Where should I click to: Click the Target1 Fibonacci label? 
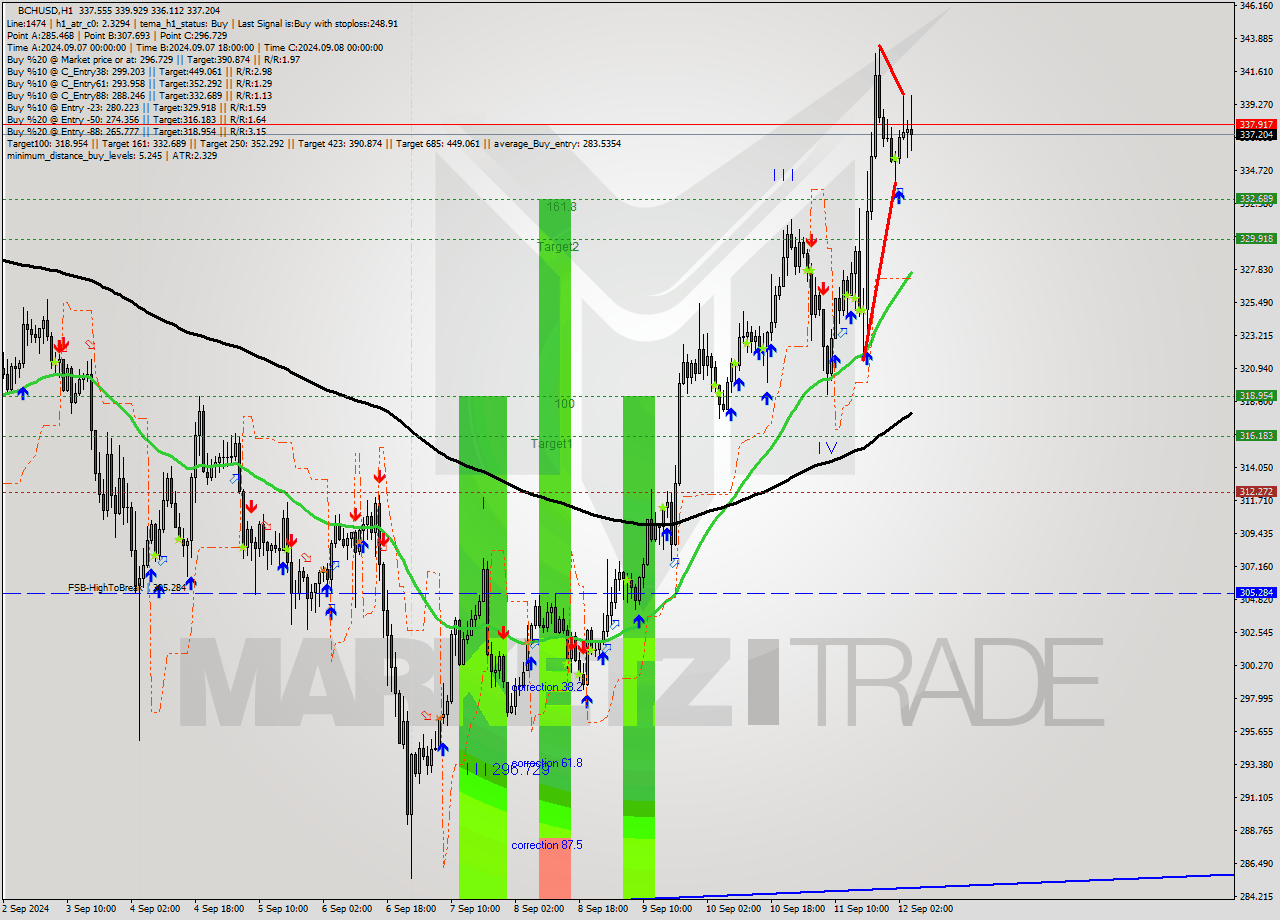point(552,443)
